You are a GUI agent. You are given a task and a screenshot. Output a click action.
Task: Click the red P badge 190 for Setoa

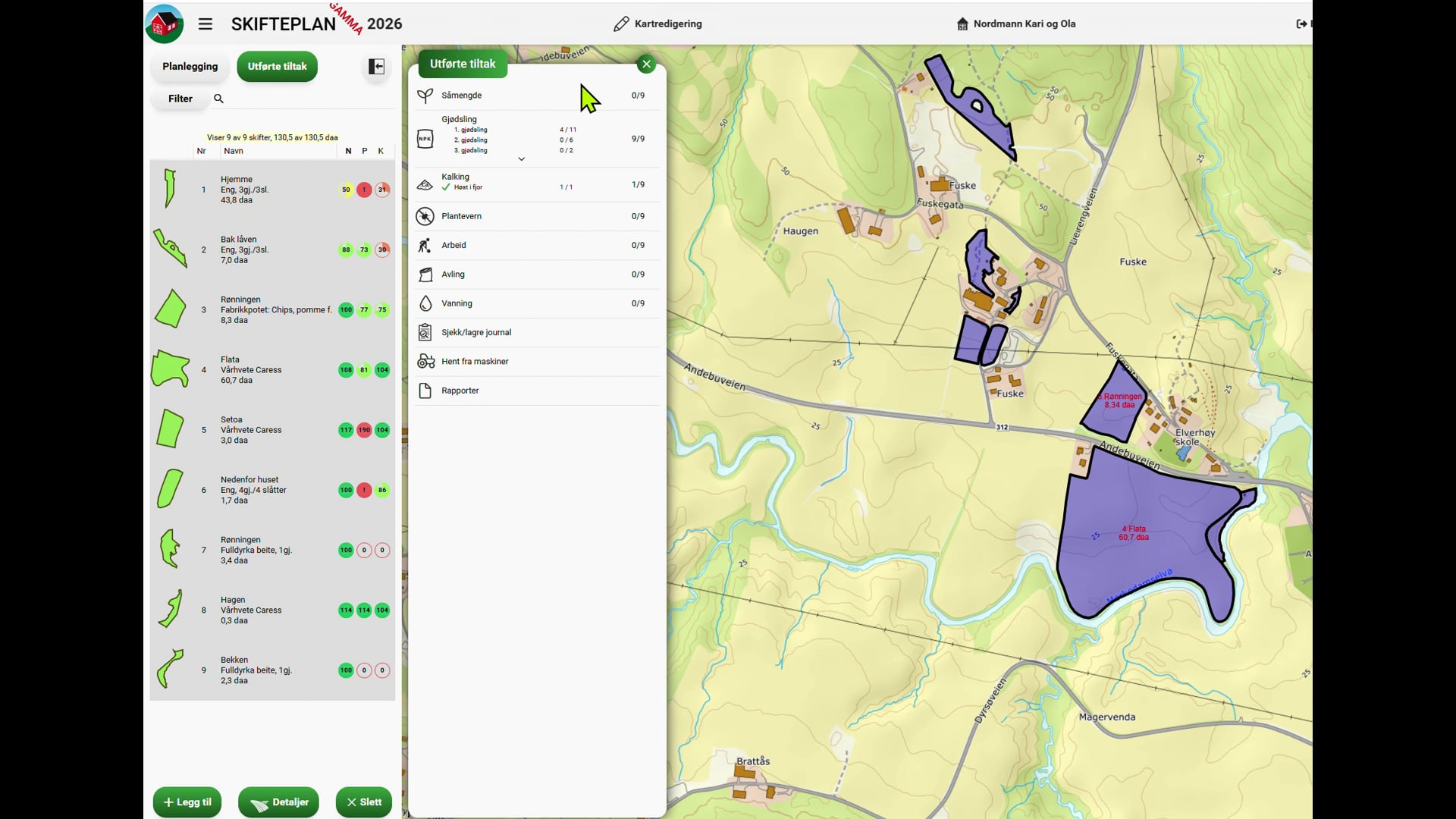(x=364, y=430)
